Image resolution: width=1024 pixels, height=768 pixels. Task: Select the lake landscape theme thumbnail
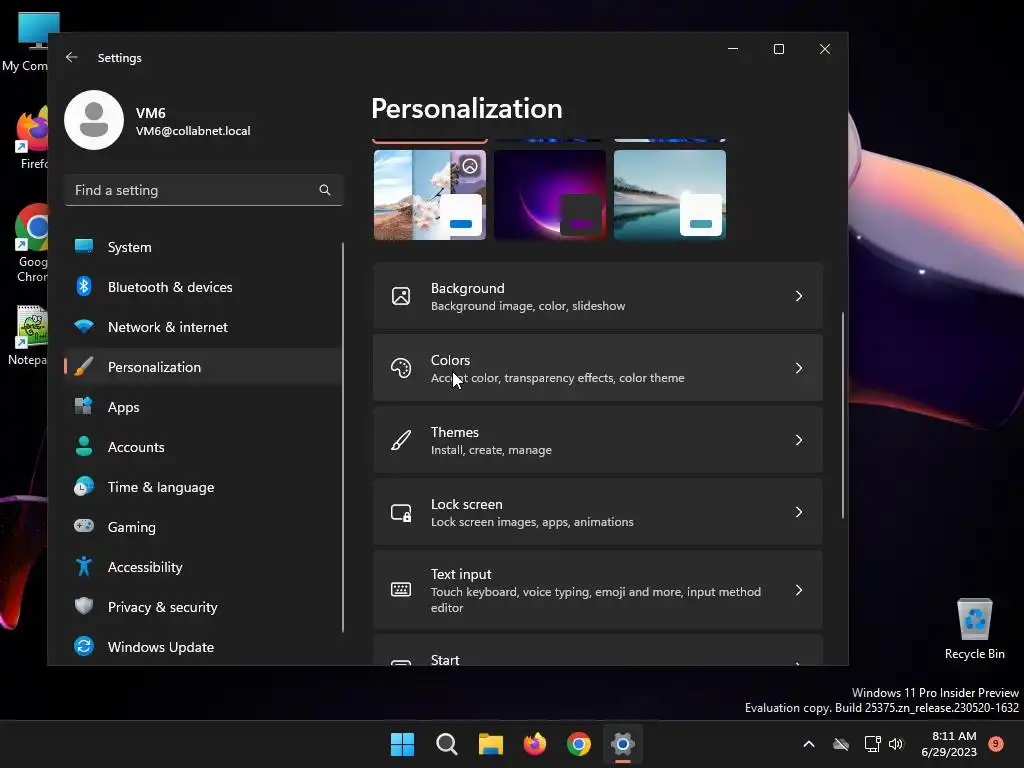pos(670,195)
